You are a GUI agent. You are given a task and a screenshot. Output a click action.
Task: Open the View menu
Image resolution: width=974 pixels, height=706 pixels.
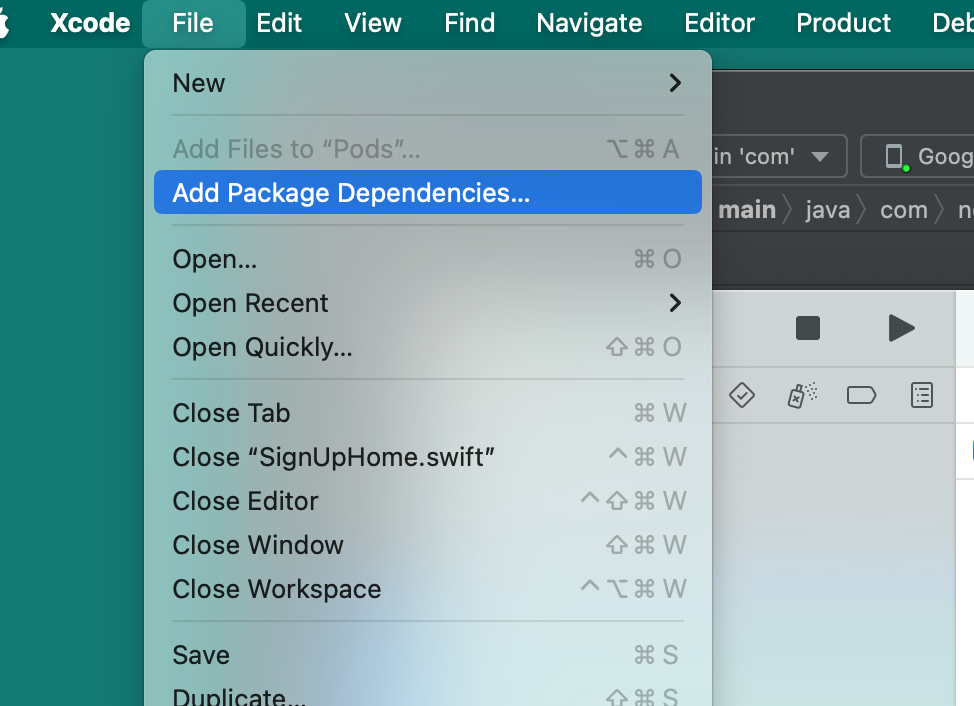tap(373, 24)
